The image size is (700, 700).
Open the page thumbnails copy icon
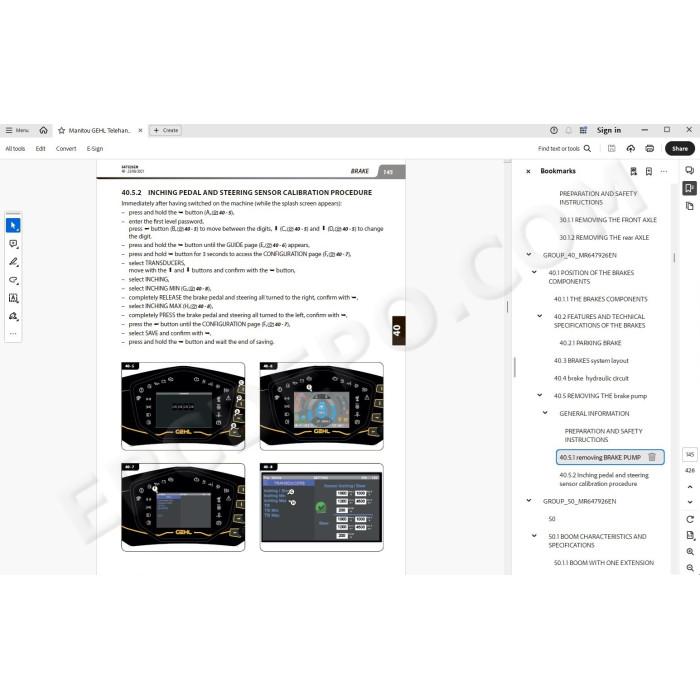coord(689,206)
